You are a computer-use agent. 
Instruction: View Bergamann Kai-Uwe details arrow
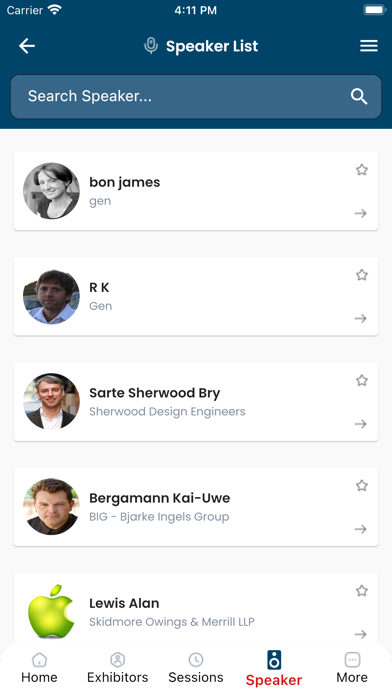(360, 529)
